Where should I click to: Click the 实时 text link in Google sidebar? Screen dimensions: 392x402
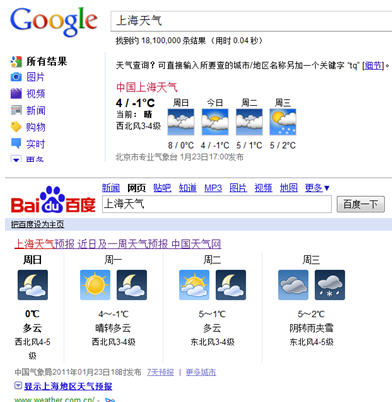point(36,144)
